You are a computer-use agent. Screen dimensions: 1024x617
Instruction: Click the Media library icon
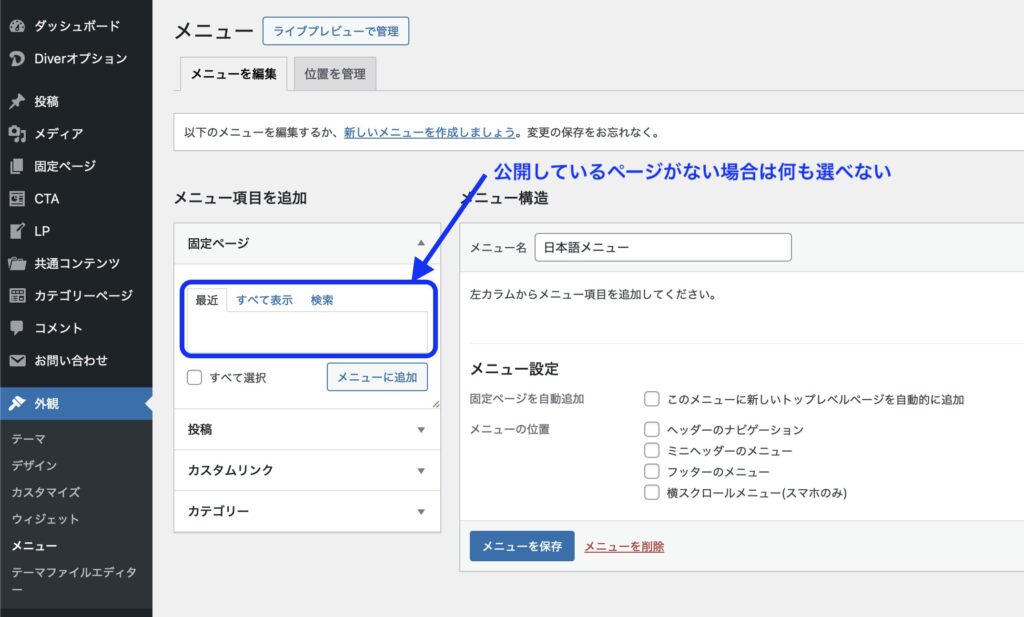17,134
